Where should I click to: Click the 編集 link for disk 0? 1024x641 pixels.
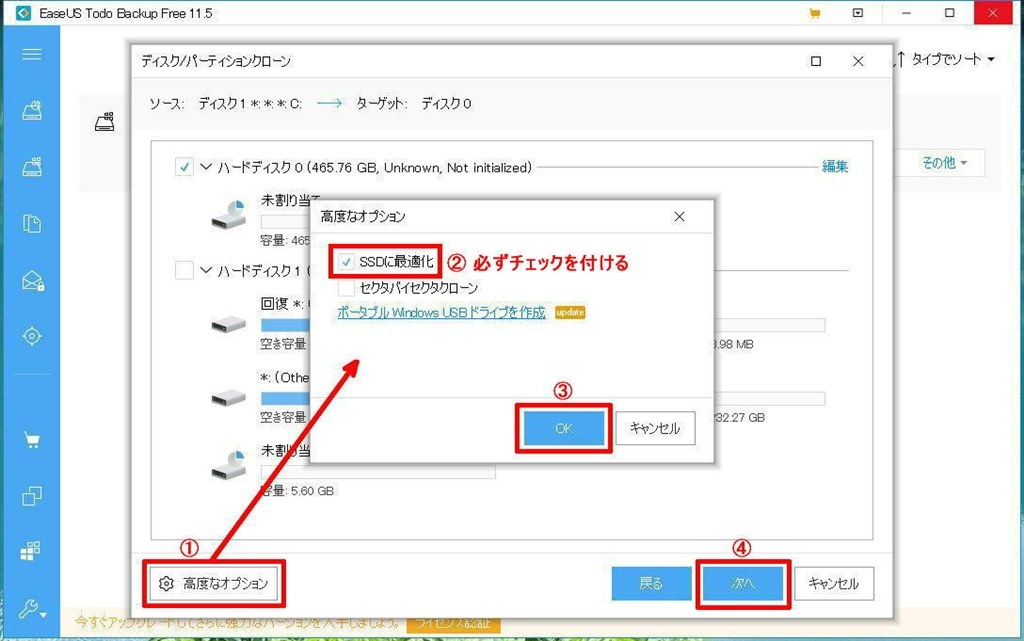tap(835, 166)
